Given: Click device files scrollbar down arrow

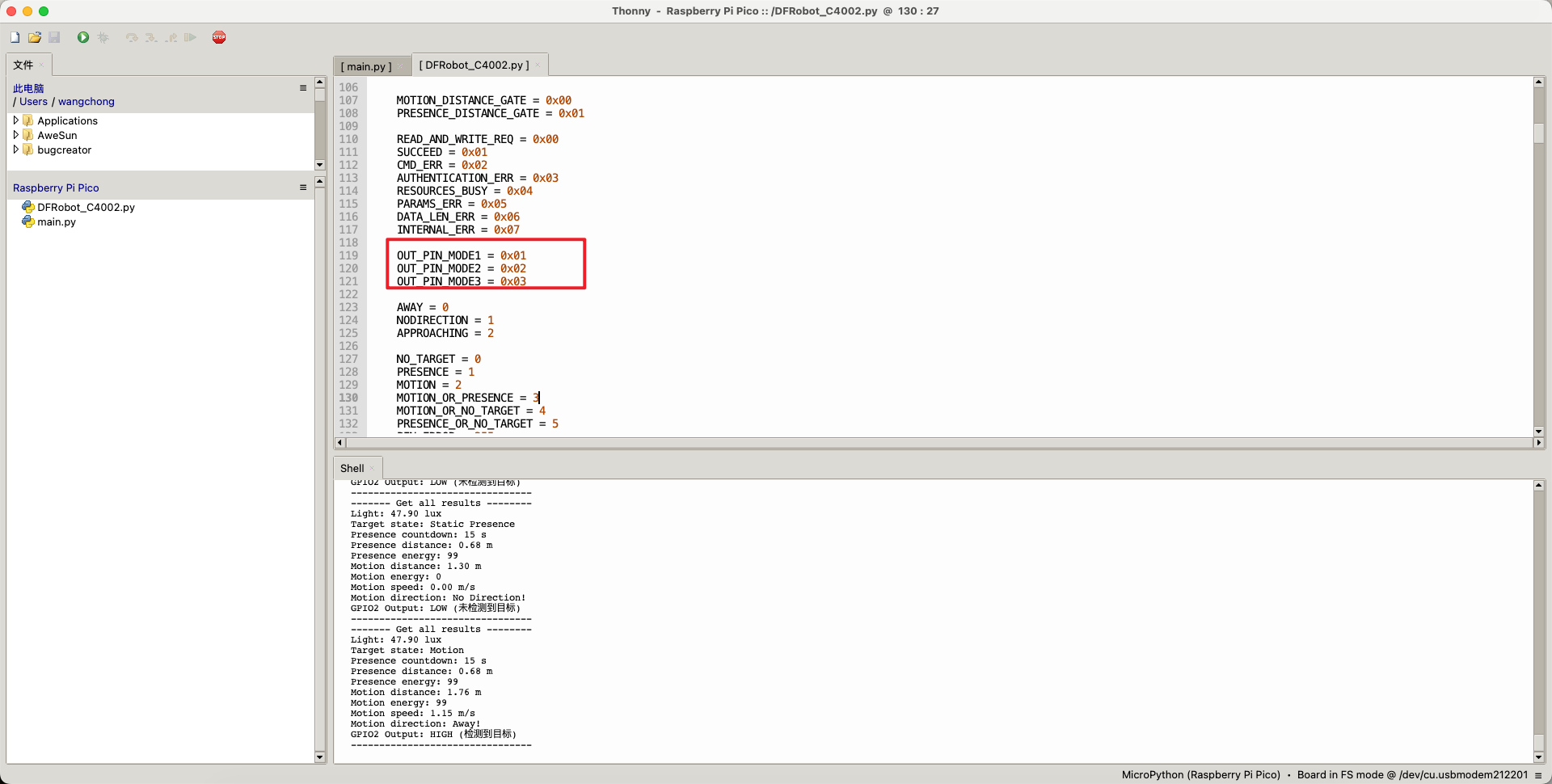Looking at the screenshot, I should (x=320, y=757).
